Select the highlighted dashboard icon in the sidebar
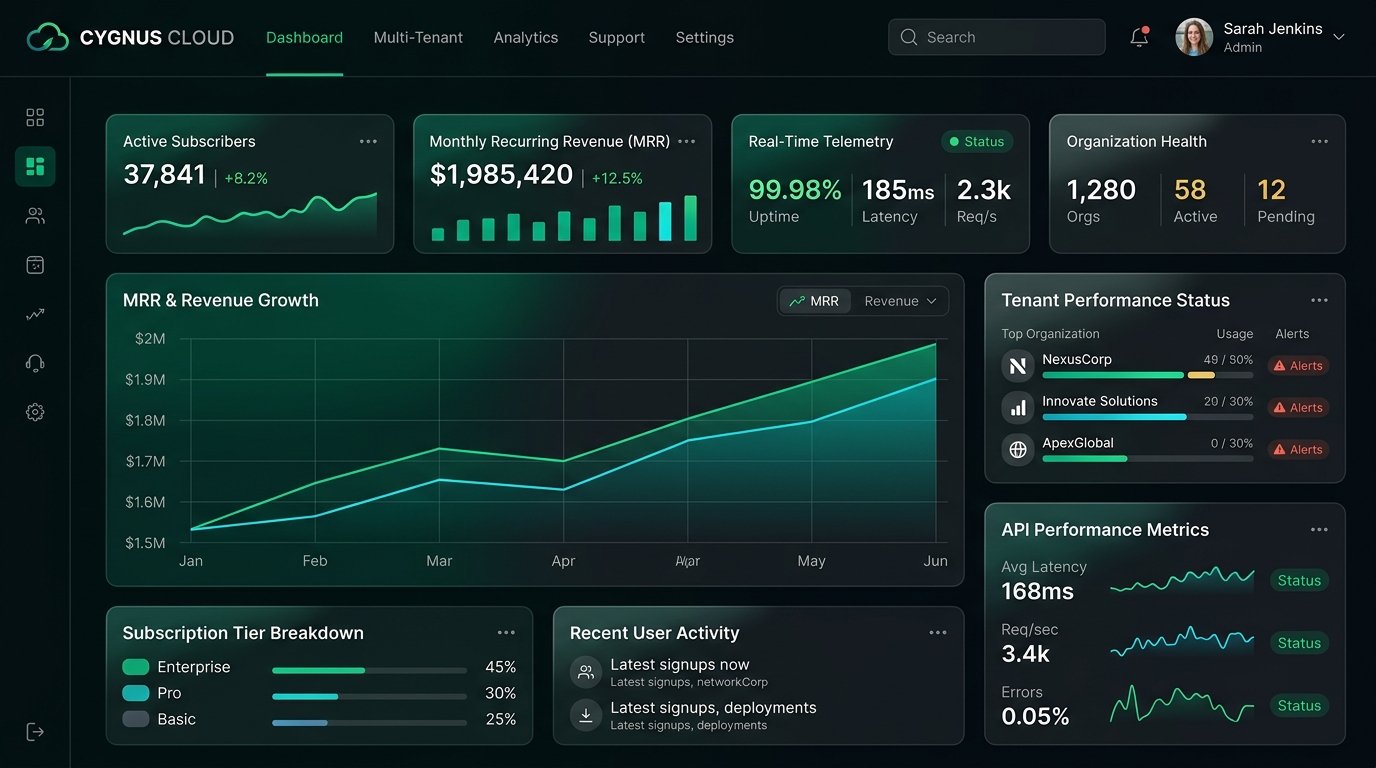 click(35, 166)
